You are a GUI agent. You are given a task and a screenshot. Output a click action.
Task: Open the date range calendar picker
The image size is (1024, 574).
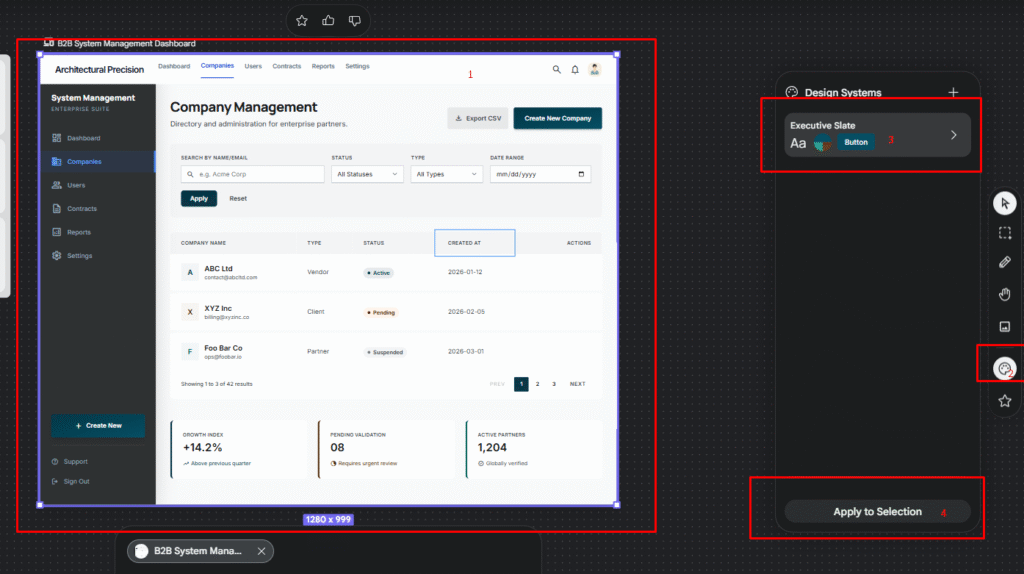point(582,174)
